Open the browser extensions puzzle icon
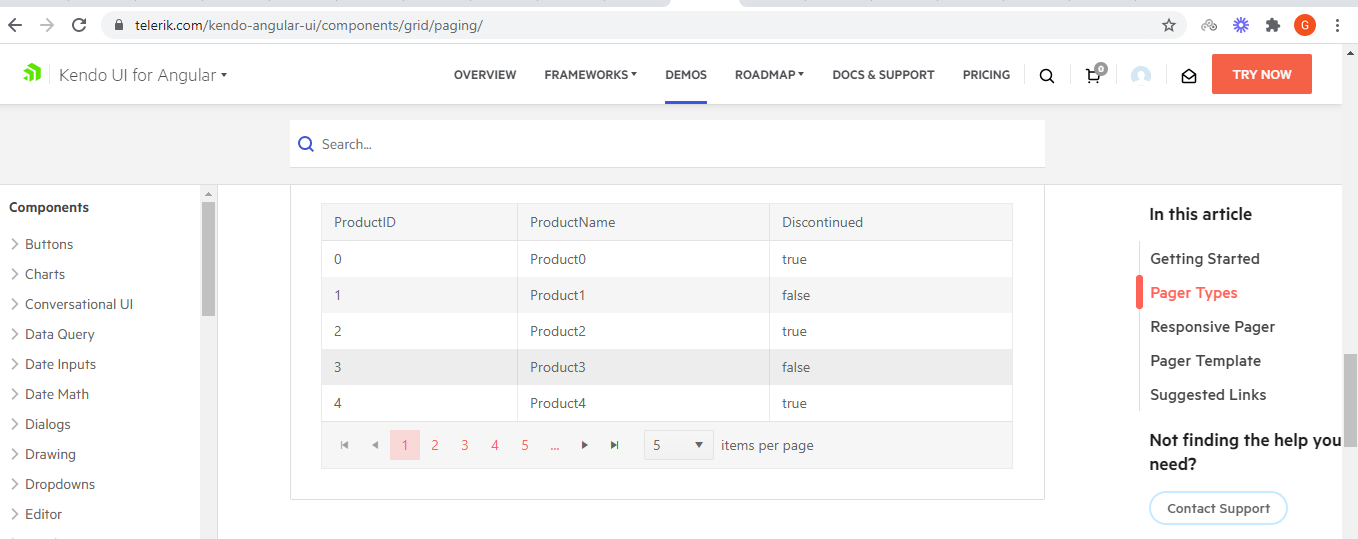This screenshot has width=1358, height=539. (1272, 25)
